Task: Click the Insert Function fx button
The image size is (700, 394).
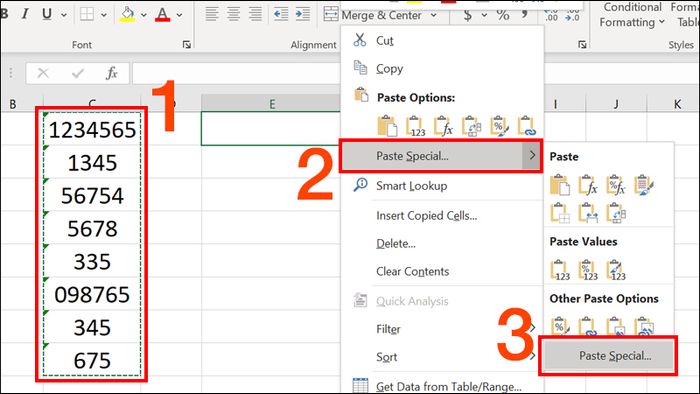Action: [112, 73]
